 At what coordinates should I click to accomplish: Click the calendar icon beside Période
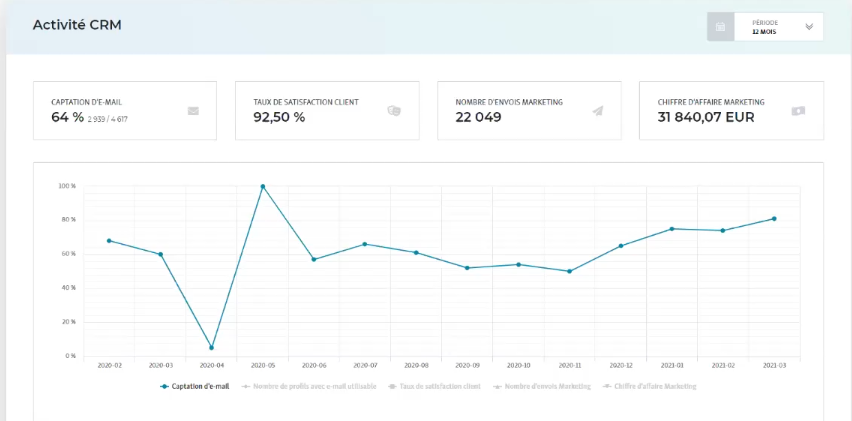(721, 27)
